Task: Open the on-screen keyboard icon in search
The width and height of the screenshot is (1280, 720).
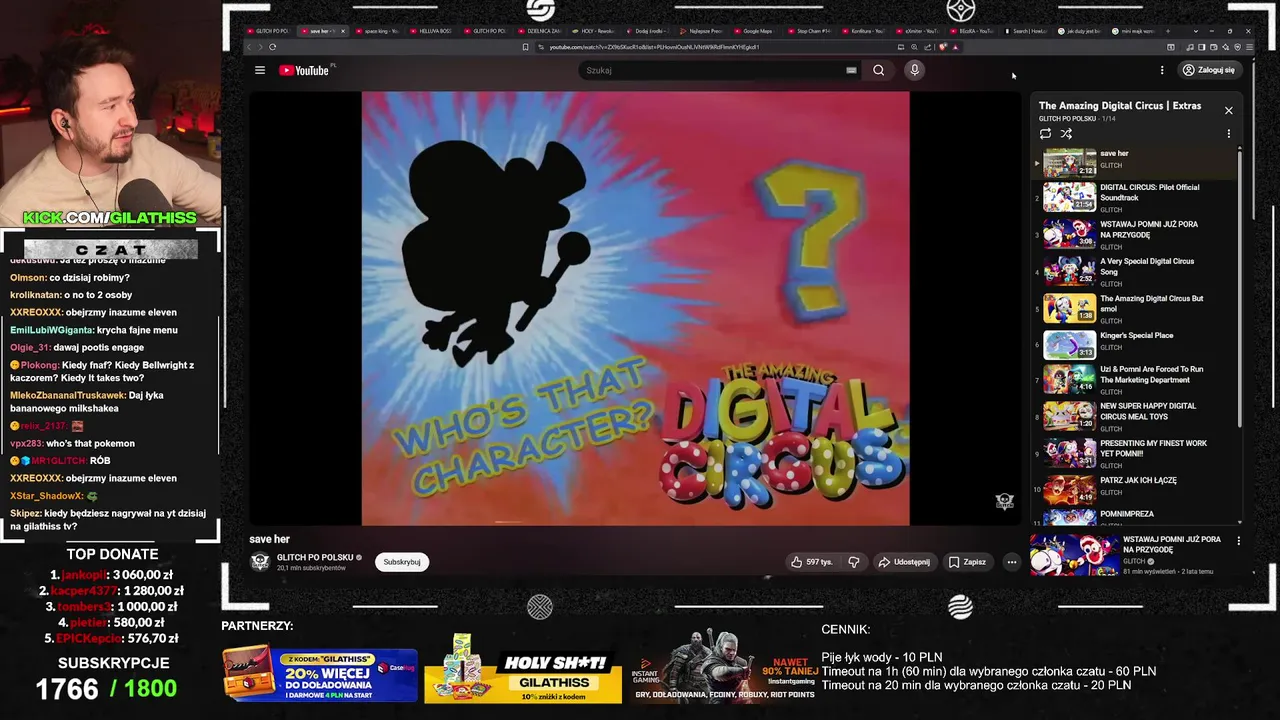Action: click(851, 70)
